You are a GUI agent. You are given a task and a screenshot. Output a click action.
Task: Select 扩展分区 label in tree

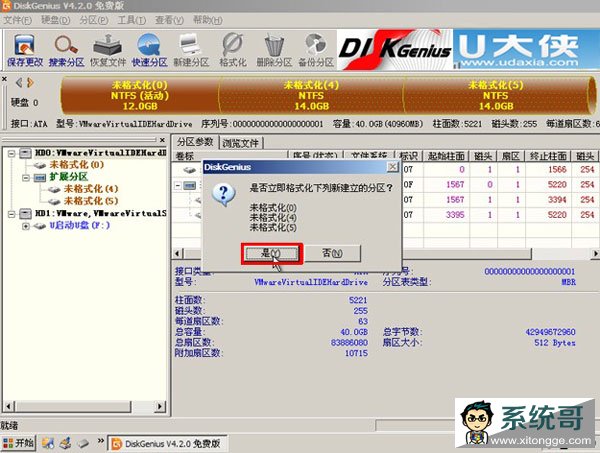coord(69,177)
